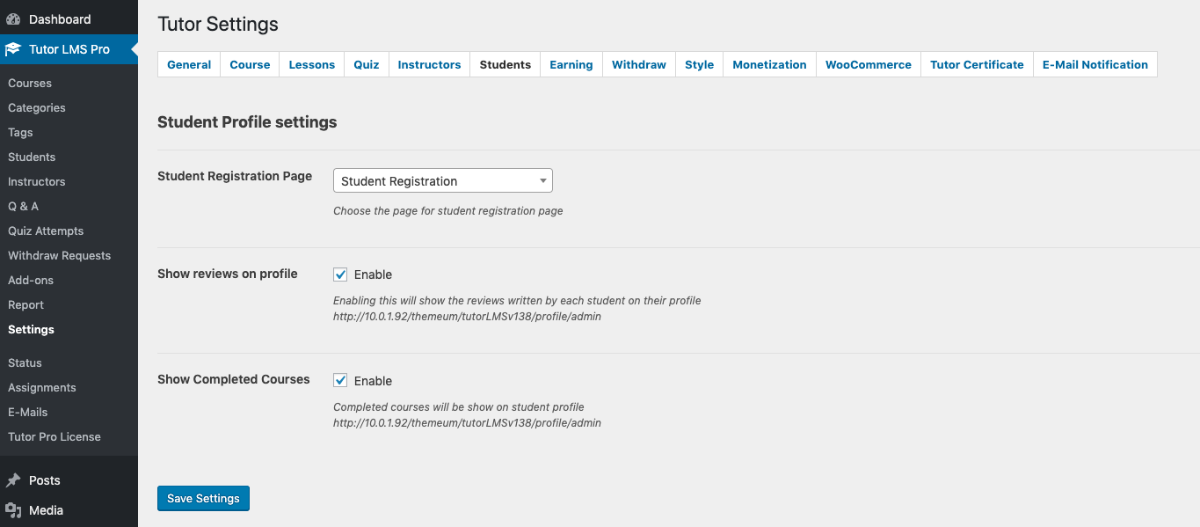Toggle Show Completed Courses checkbox
This screenshot has height=527, width=1200.
pos(340,380)
